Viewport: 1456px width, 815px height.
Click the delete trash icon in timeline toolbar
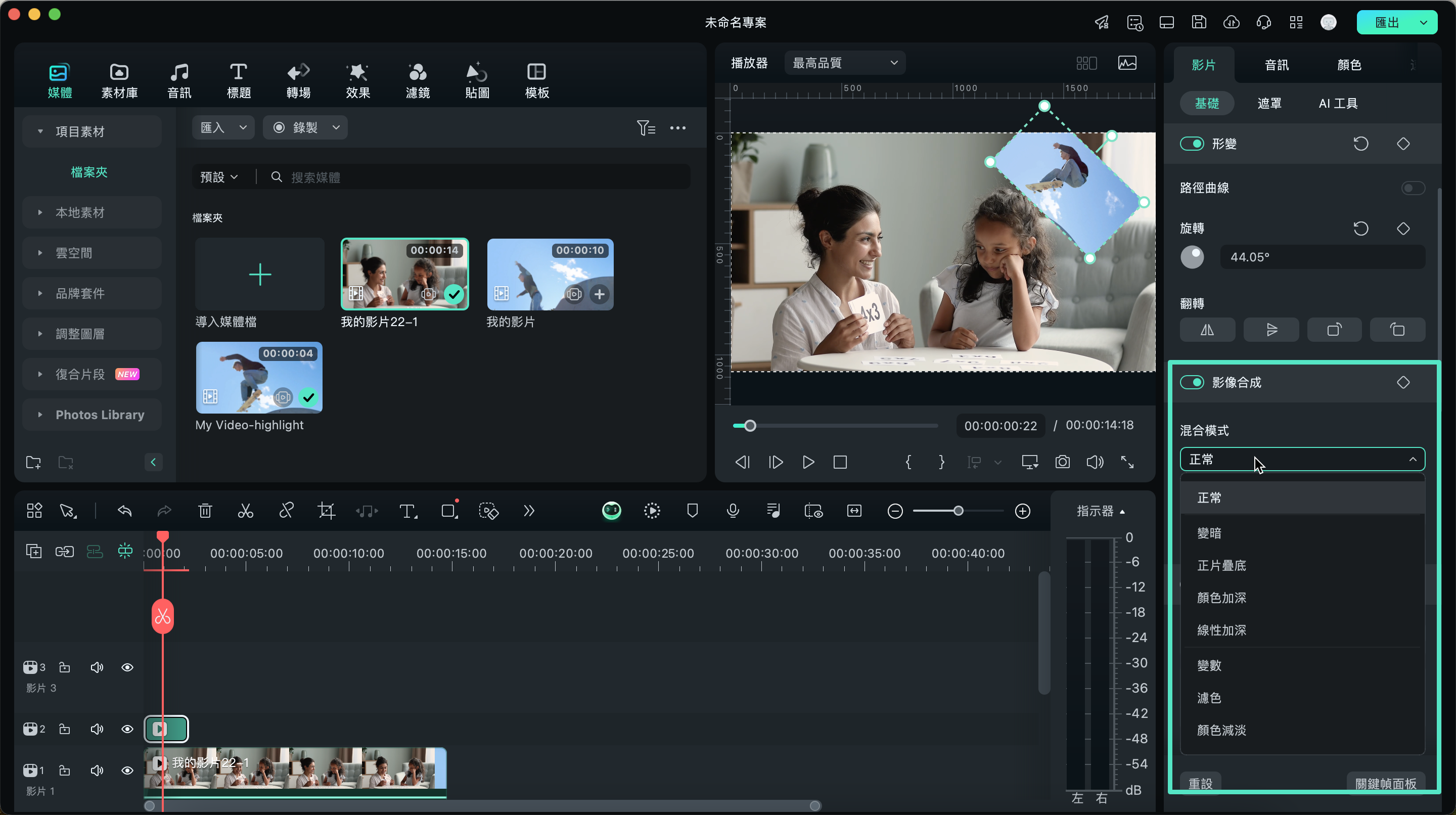coord(205,511)
